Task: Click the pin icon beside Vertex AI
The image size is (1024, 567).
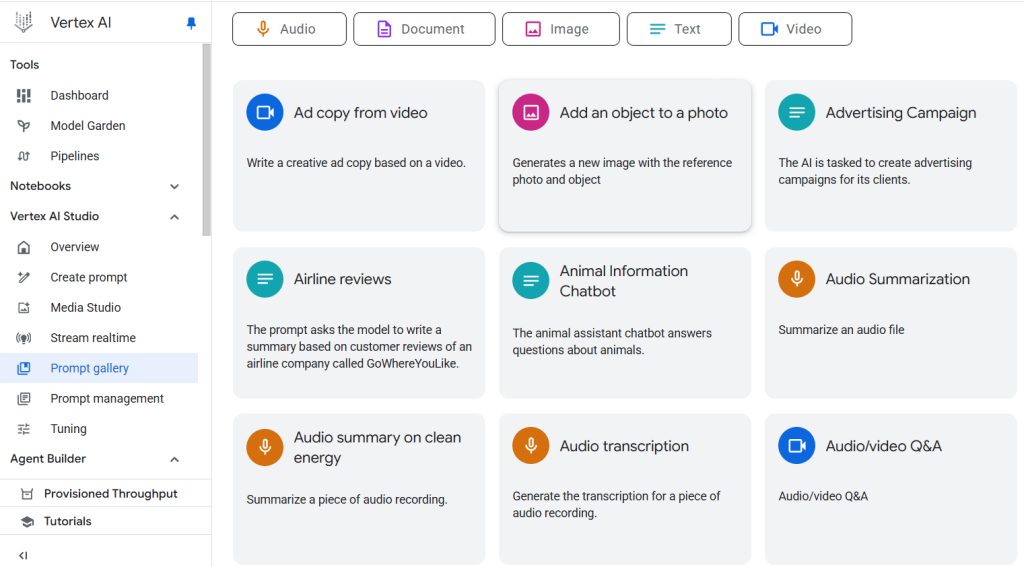Action: tap(192, 23)
